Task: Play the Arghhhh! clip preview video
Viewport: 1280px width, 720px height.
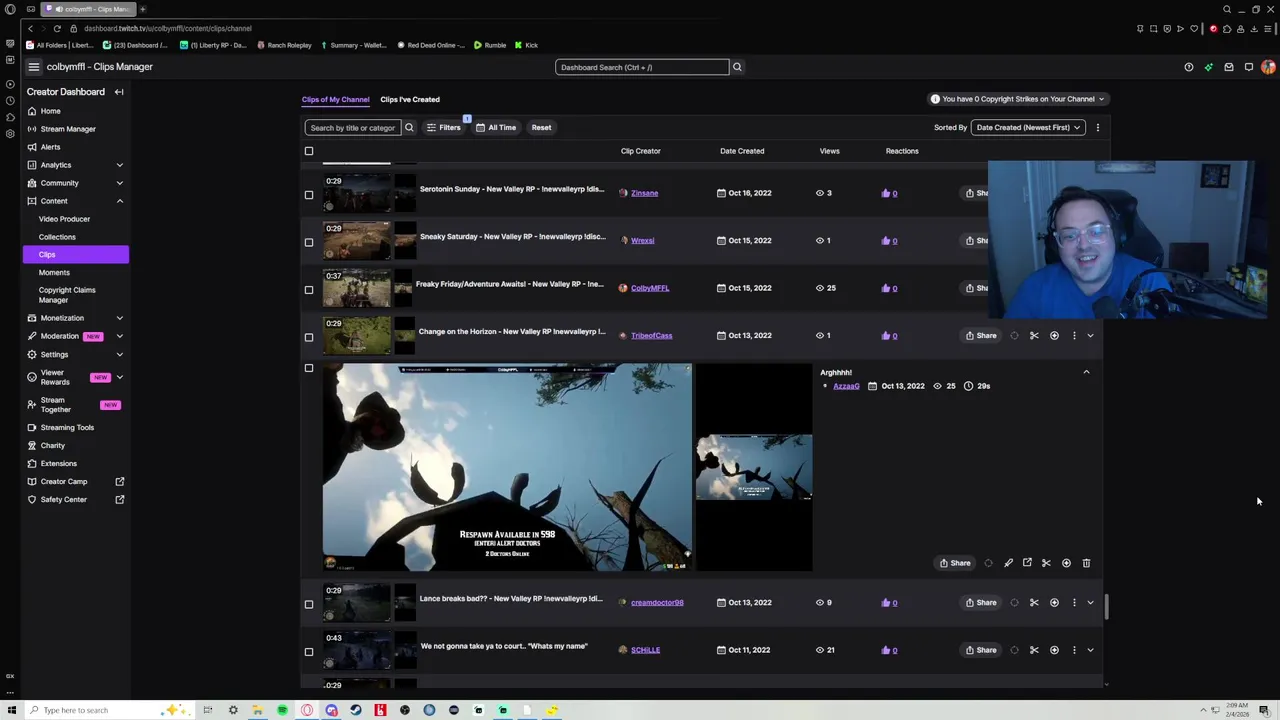Action: coord(507,467)
